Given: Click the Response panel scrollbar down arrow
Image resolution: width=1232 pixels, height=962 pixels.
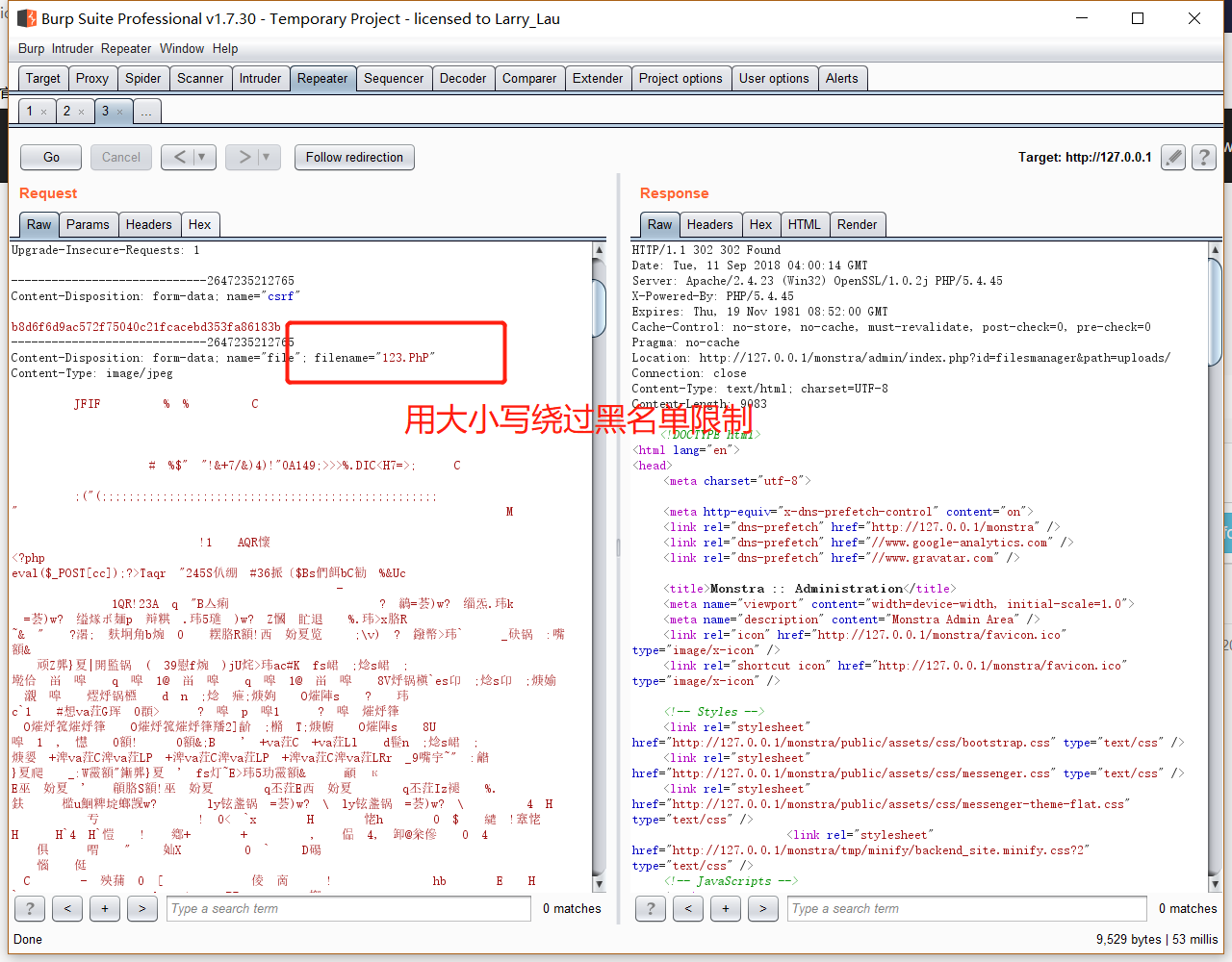Looking at the screenshot, I should (x=1215, y=884).
